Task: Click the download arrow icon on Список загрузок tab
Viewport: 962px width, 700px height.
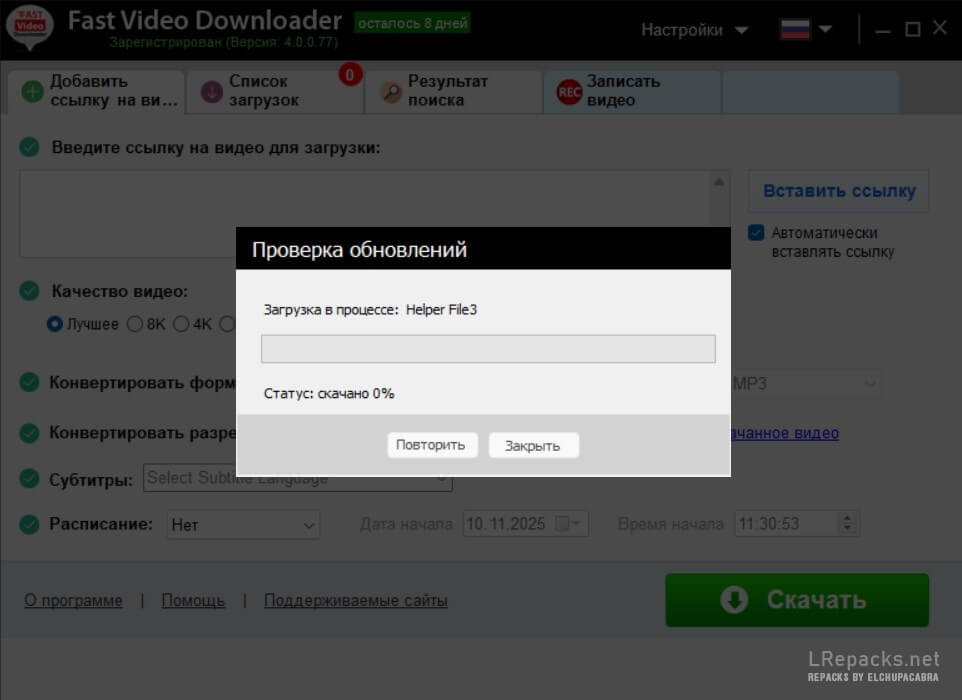Action: [x=211, y=92]
